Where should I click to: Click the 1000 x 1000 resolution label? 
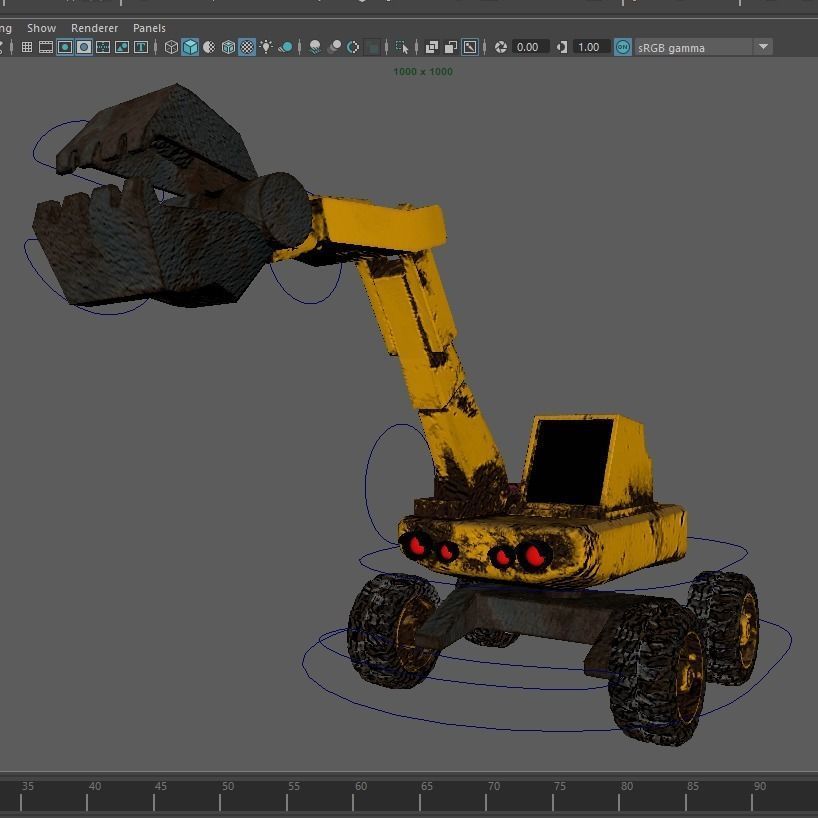point(423,72)
